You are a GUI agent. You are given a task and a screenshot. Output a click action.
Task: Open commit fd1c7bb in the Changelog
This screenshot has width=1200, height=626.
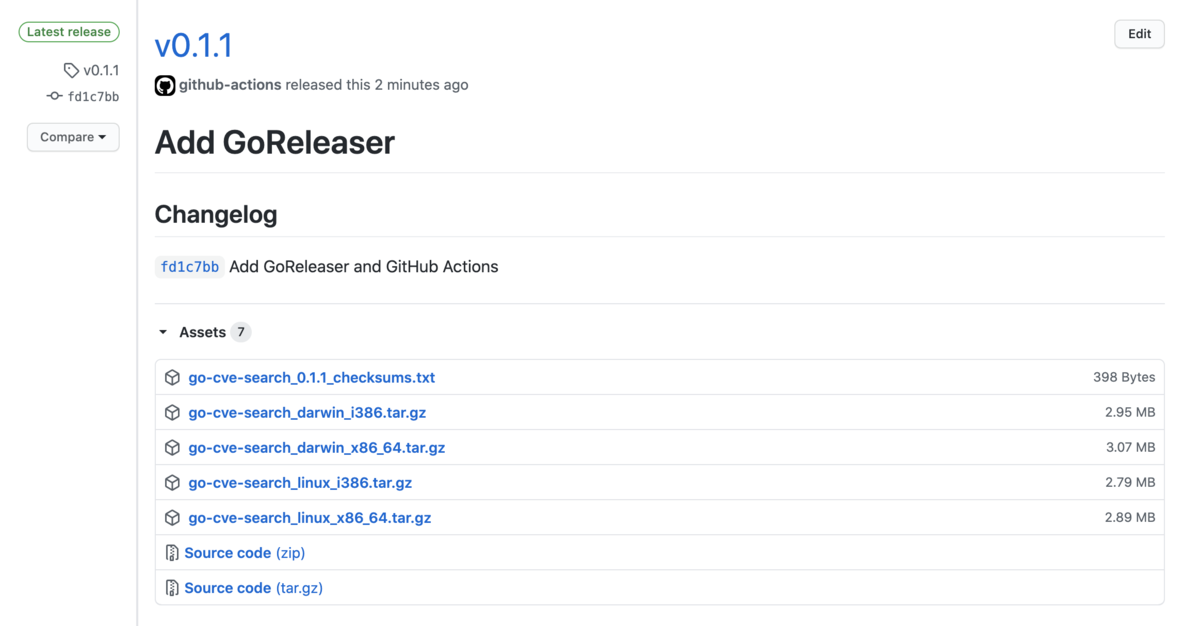(x=190, y=267)
